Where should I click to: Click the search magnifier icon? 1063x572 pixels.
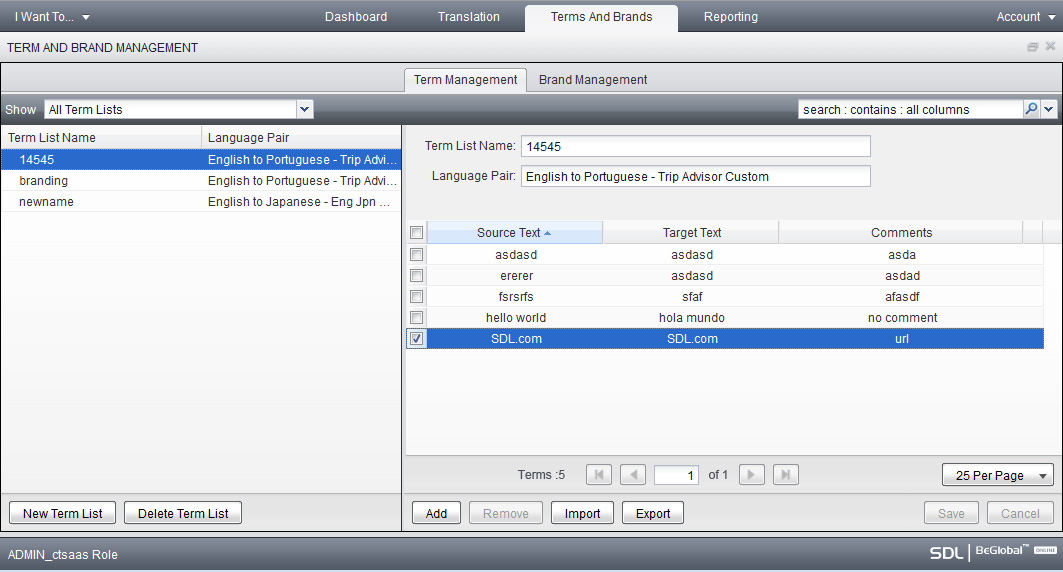coord(1031,109)
